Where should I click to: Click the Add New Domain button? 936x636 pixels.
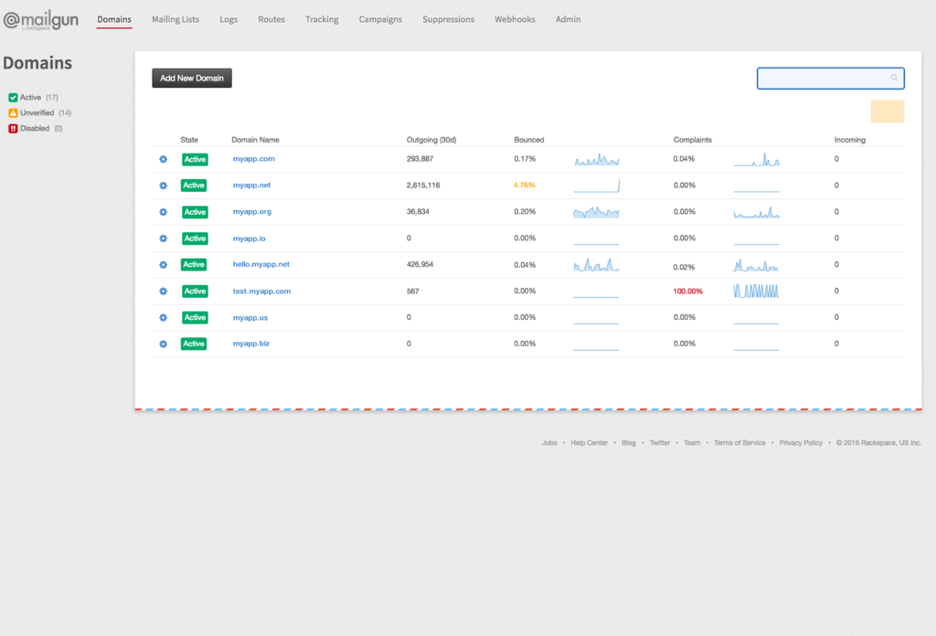(191, 77)
